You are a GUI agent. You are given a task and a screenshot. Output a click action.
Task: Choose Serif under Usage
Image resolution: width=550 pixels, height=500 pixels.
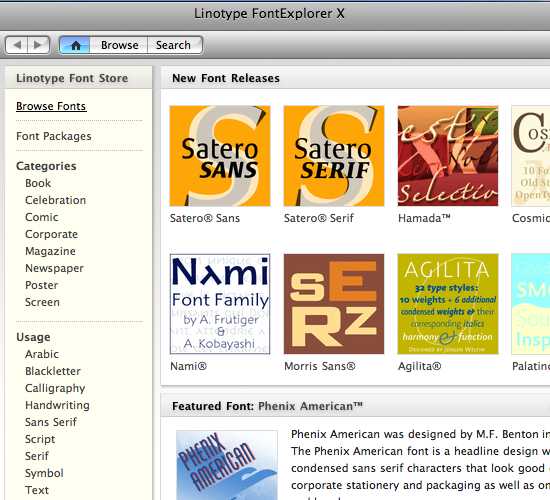pyautogui.click(x=37, y=456)
